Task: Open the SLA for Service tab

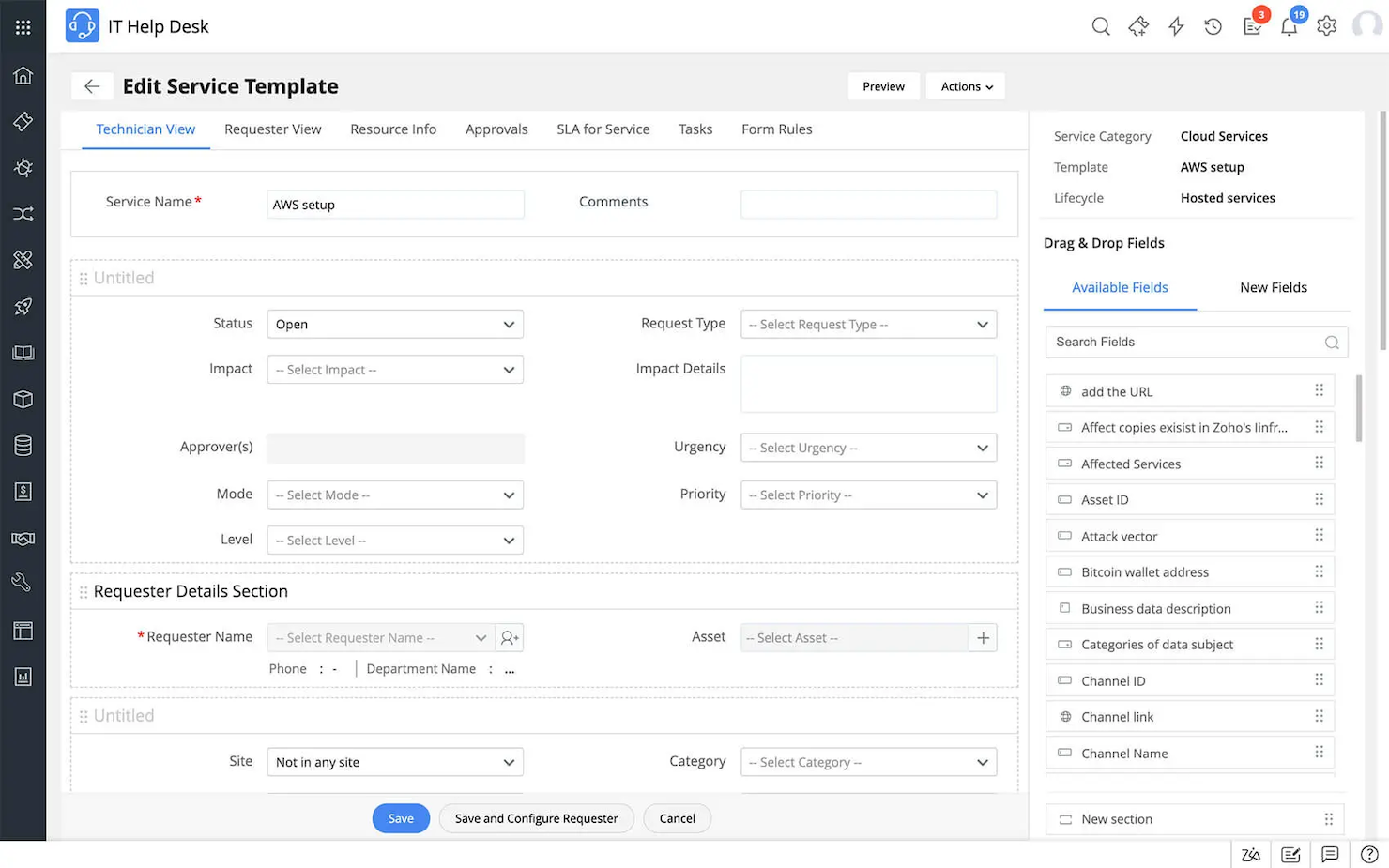Action: pos(603,129)
